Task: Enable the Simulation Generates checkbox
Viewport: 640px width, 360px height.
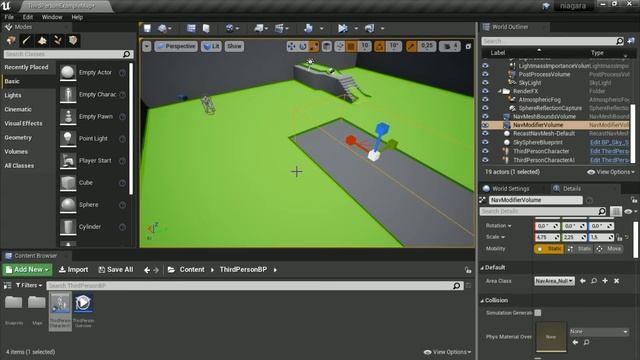Action: pos(538,313)
